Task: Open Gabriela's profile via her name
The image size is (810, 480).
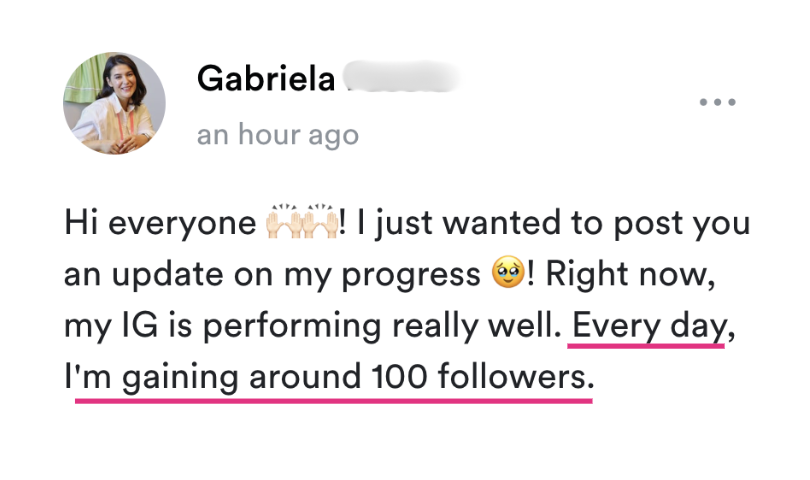Action: point(266,79)
